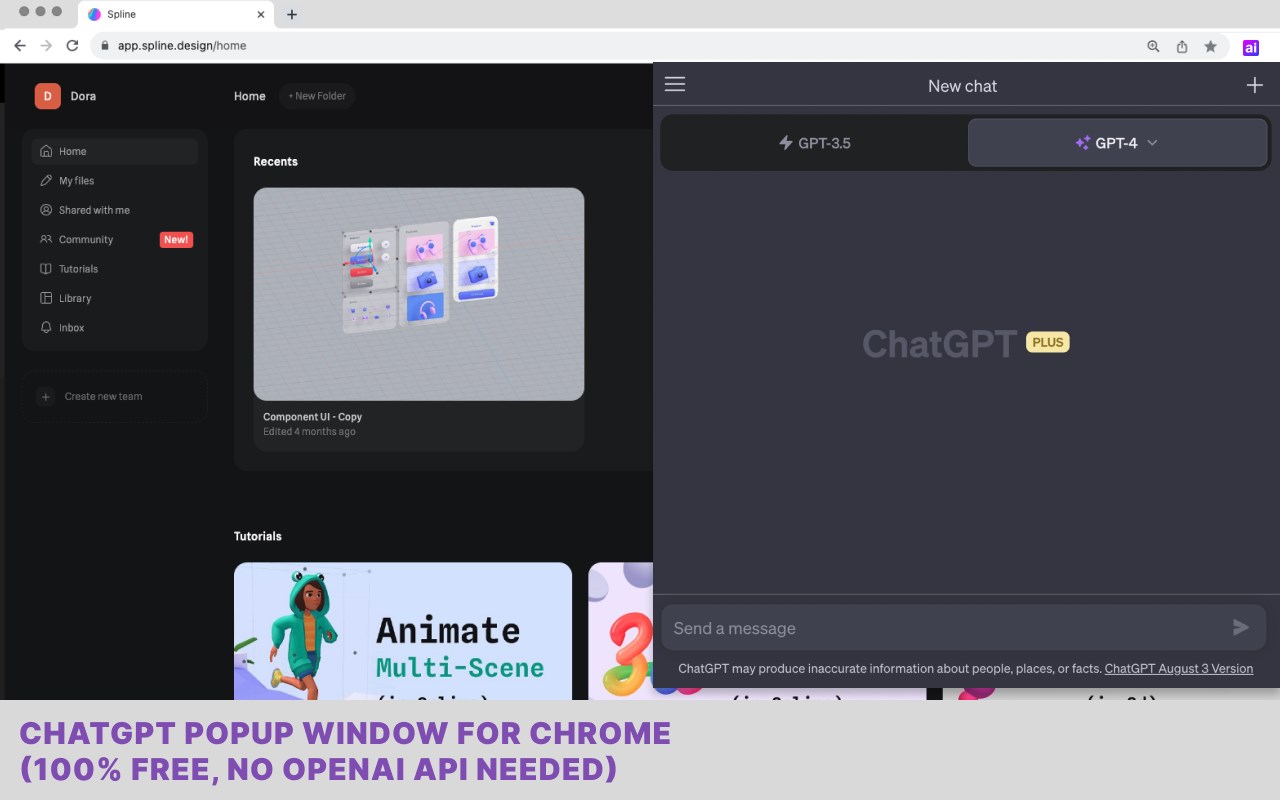Click the PLUS badge next to ChatGPT
This screenshot has height=800, width=1280.
tap(1048, 342)
